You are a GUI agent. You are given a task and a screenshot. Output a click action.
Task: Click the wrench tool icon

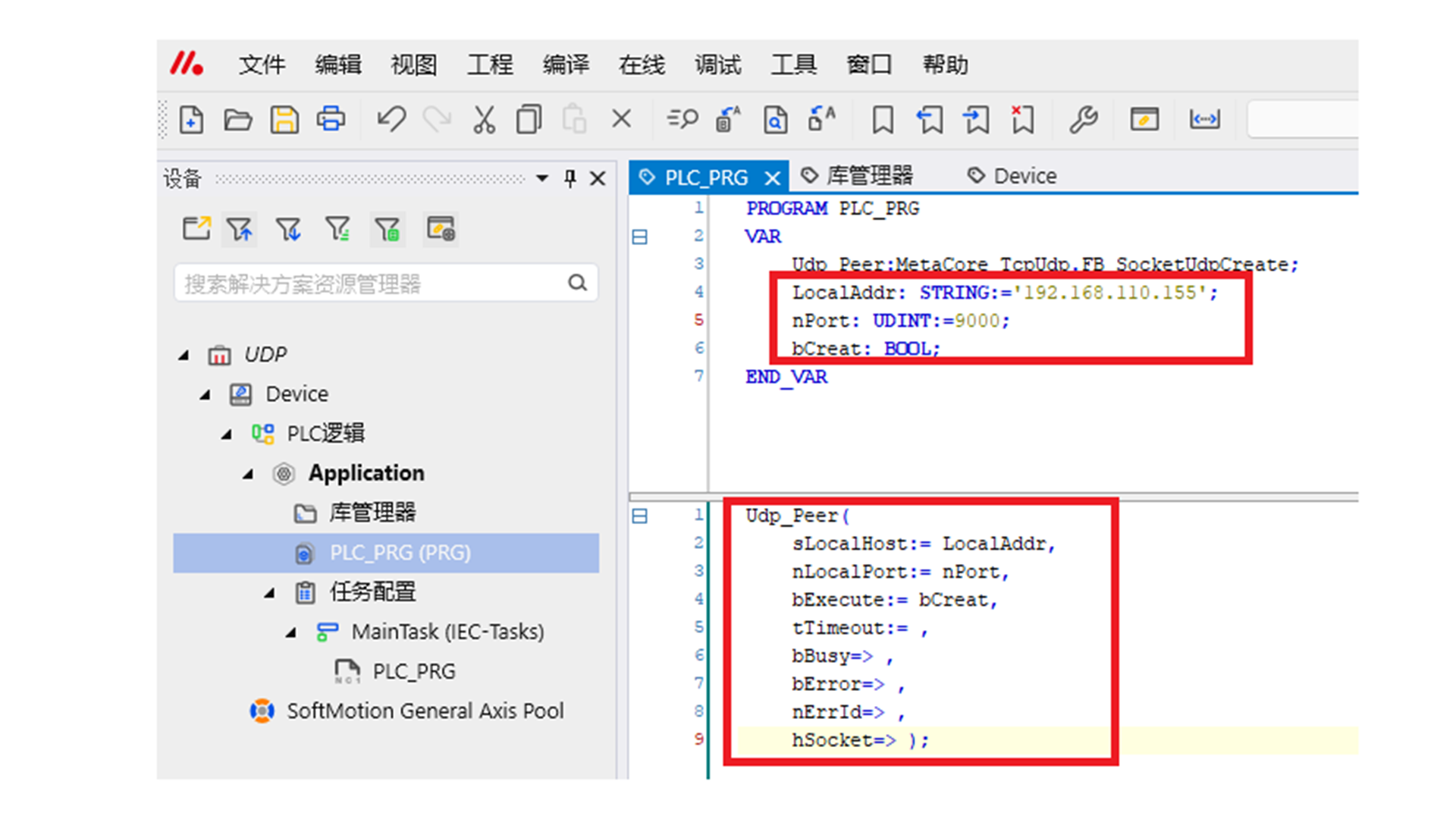click(1083, 120)
